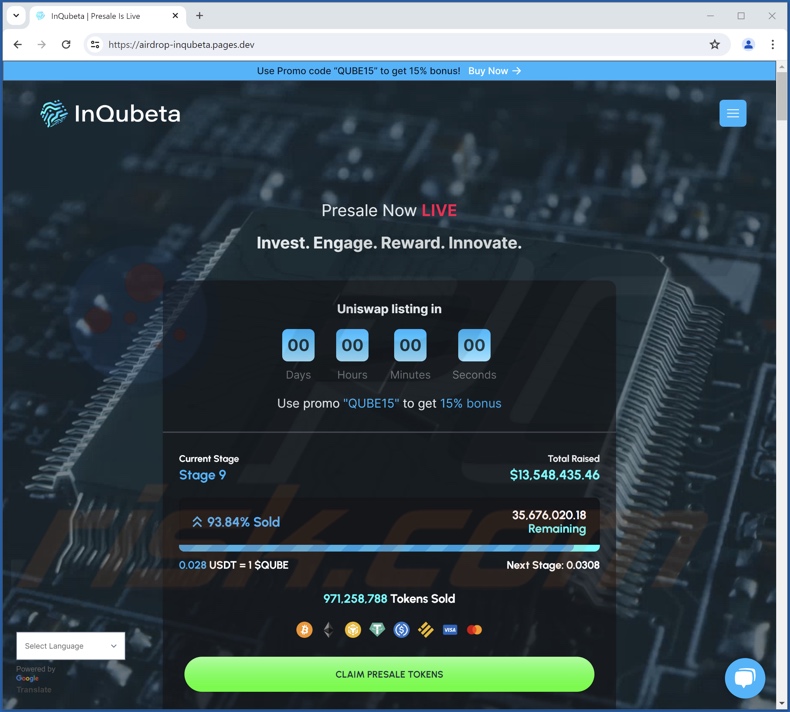
Task: Click the Hours countdown box
Action: (x=352, y=345)
